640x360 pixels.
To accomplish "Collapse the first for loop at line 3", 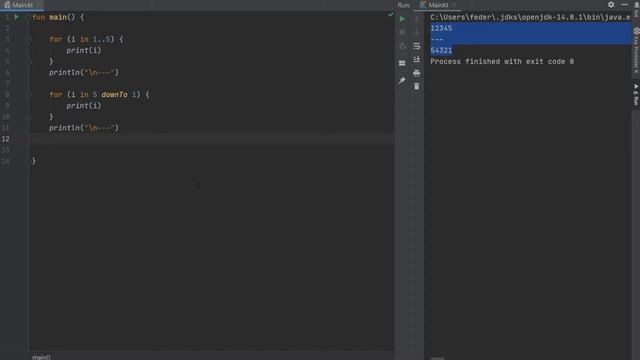I will click(x=28, y=39).
